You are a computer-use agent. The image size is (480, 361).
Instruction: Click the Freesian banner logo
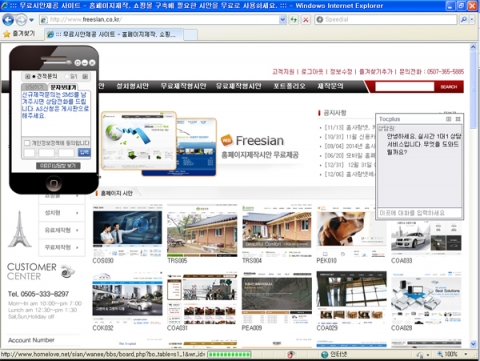click(x=253, y=141)
